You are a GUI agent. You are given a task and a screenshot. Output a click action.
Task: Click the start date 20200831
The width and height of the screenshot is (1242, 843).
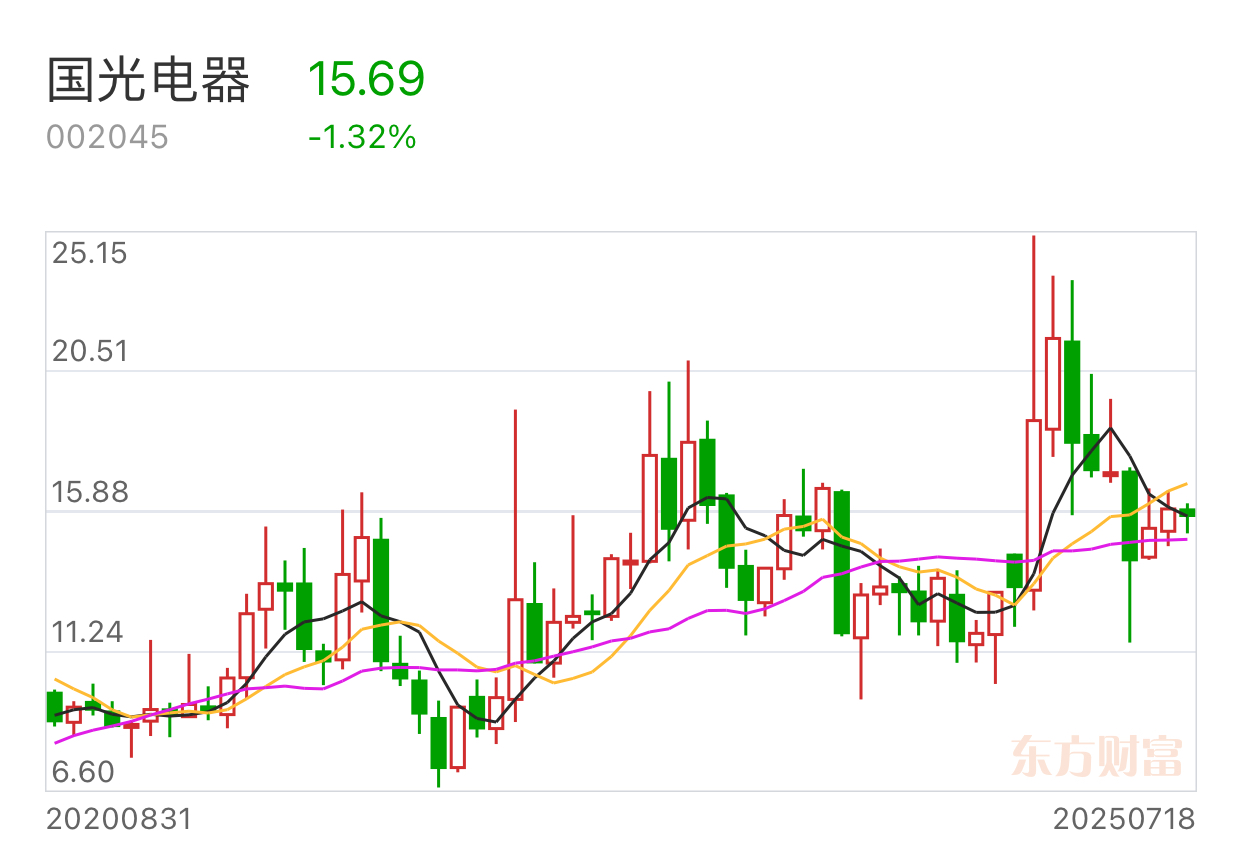119,820
